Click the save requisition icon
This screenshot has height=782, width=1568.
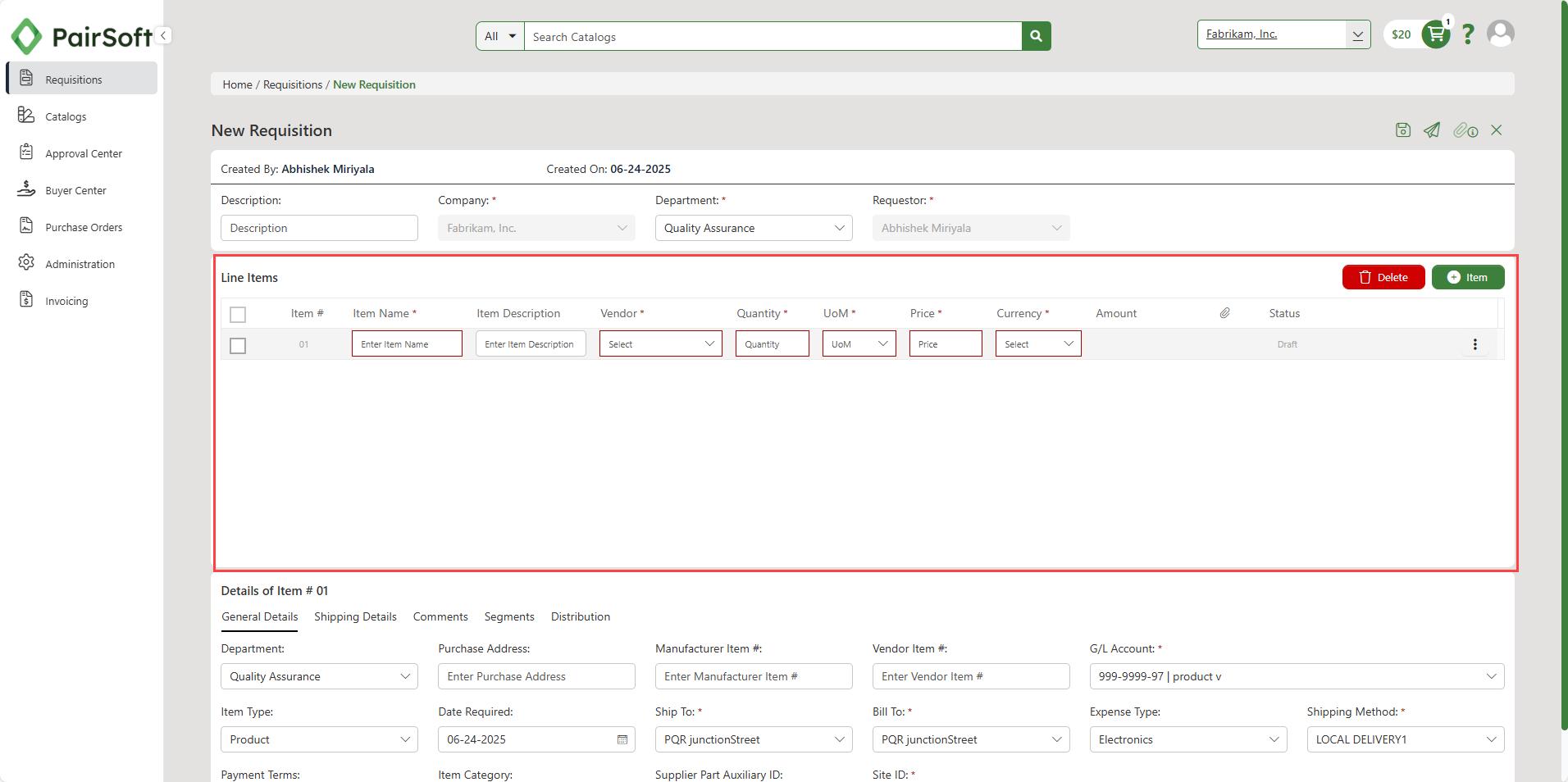tap(1403, 130)
